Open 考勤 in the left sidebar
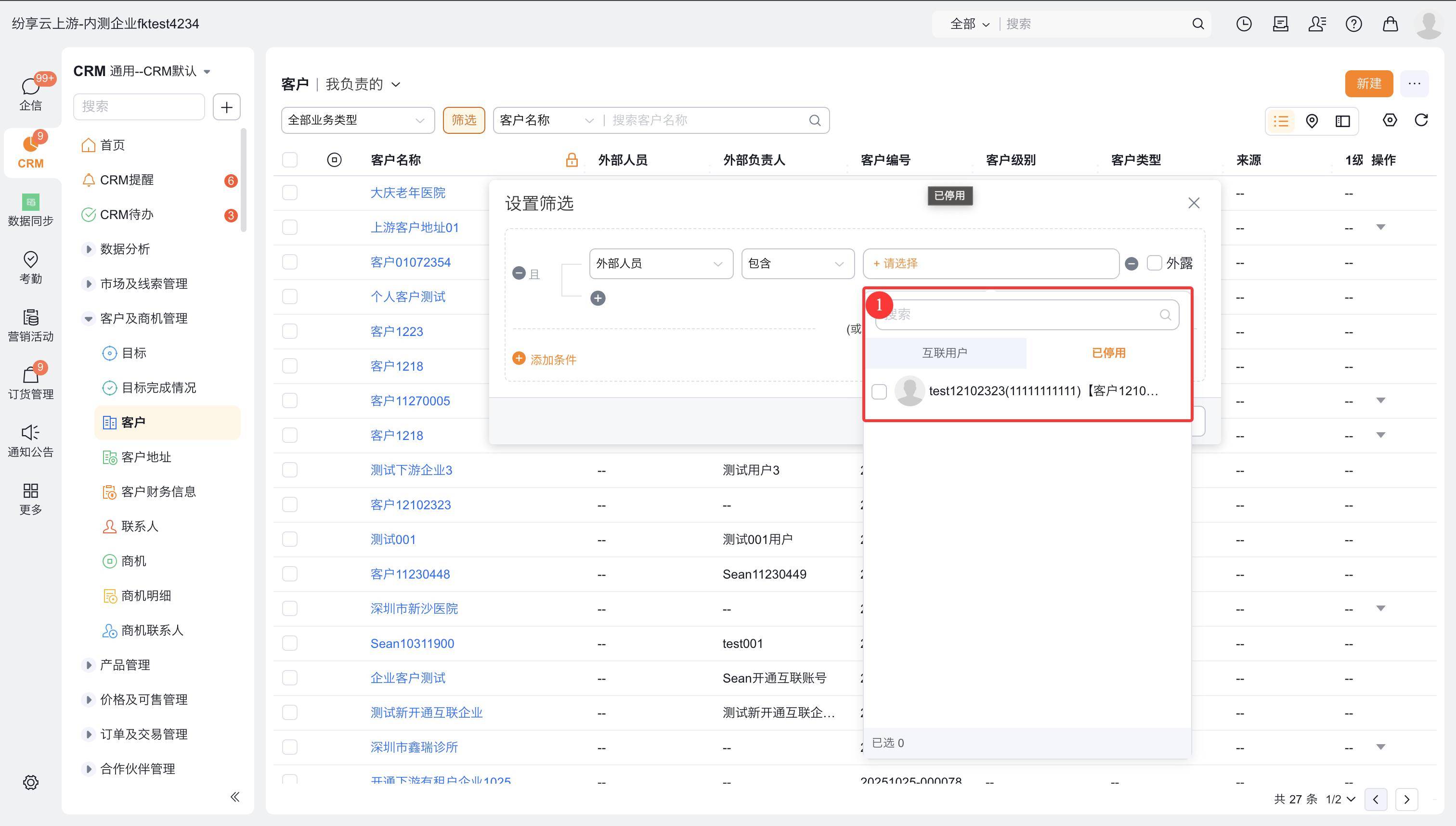Viewport: 1456px width, 826px height. click(31, 267)
